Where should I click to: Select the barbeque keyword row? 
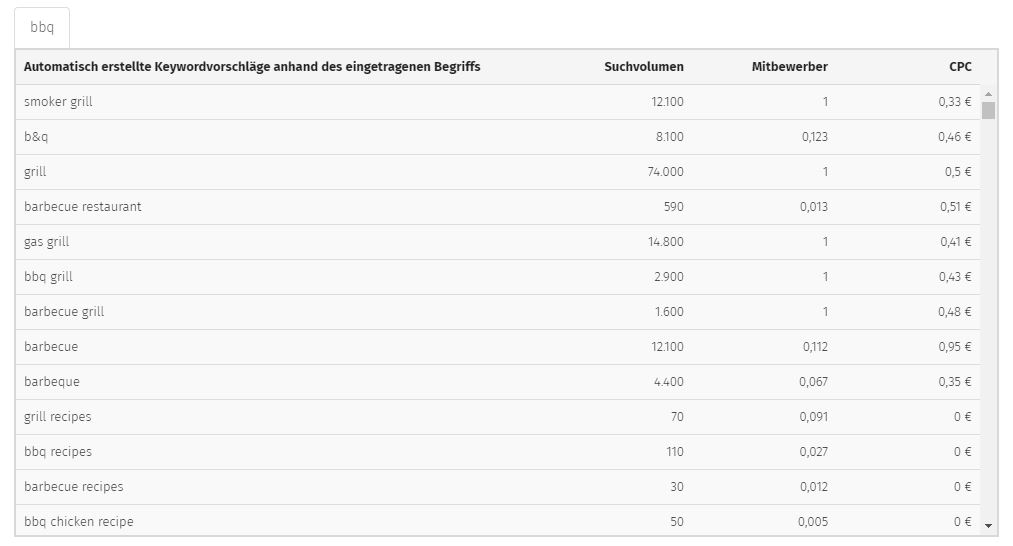497,381
